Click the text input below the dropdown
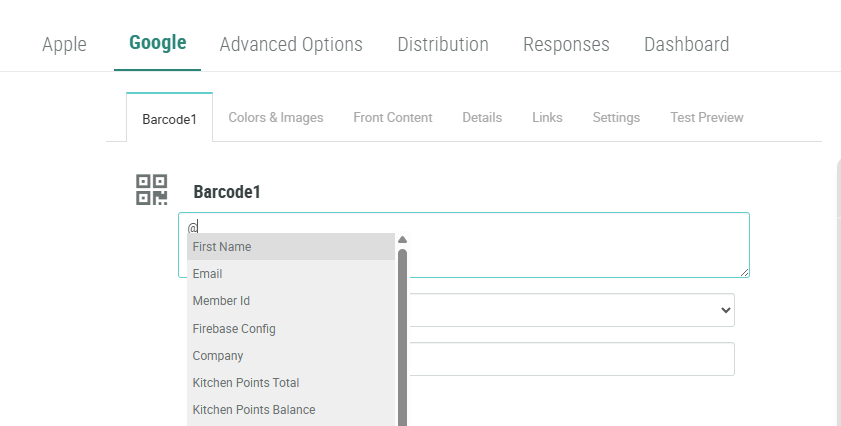The image size is (841, 426). pyautogui.click(x=572, y=359)
